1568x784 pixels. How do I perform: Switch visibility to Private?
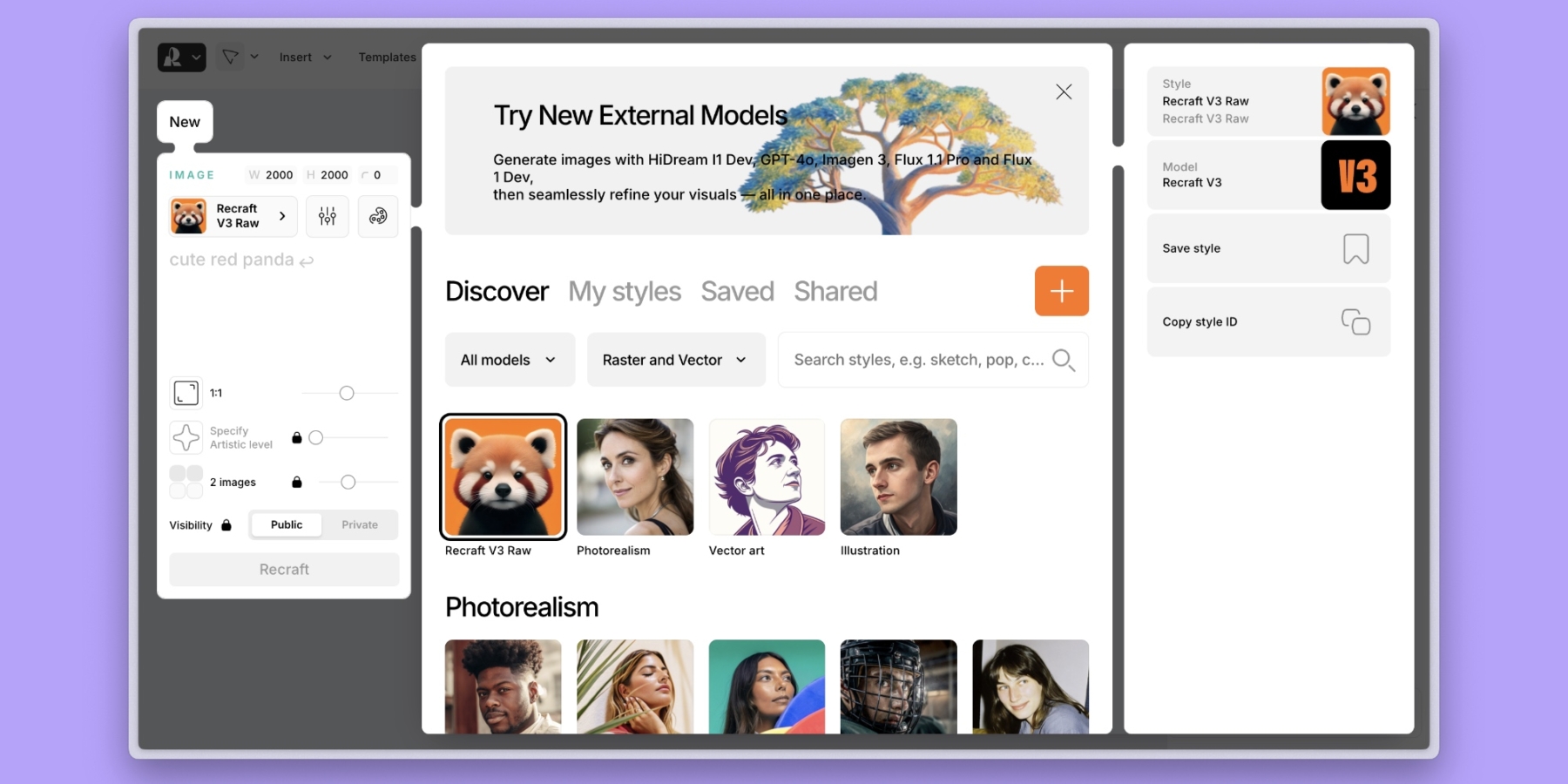tap(360, 525)
